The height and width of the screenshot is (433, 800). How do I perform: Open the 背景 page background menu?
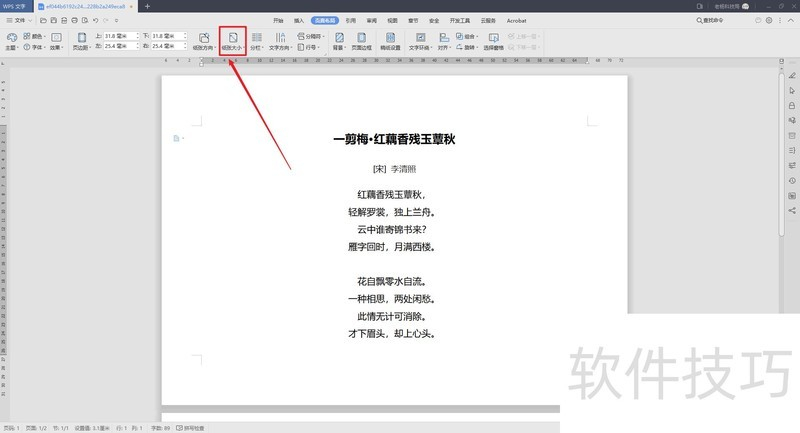coord(339,41)
